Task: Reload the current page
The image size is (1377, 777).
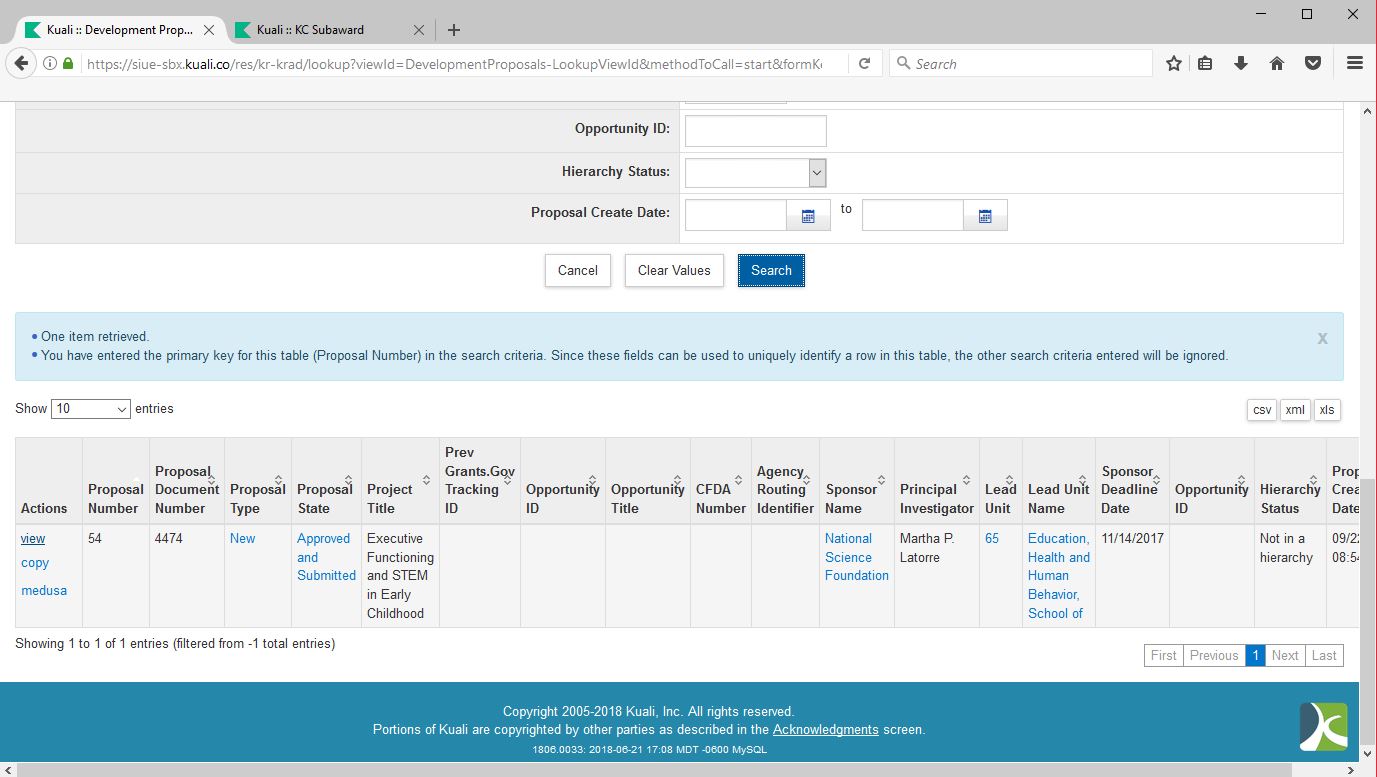Action: (x=864, y=63)
